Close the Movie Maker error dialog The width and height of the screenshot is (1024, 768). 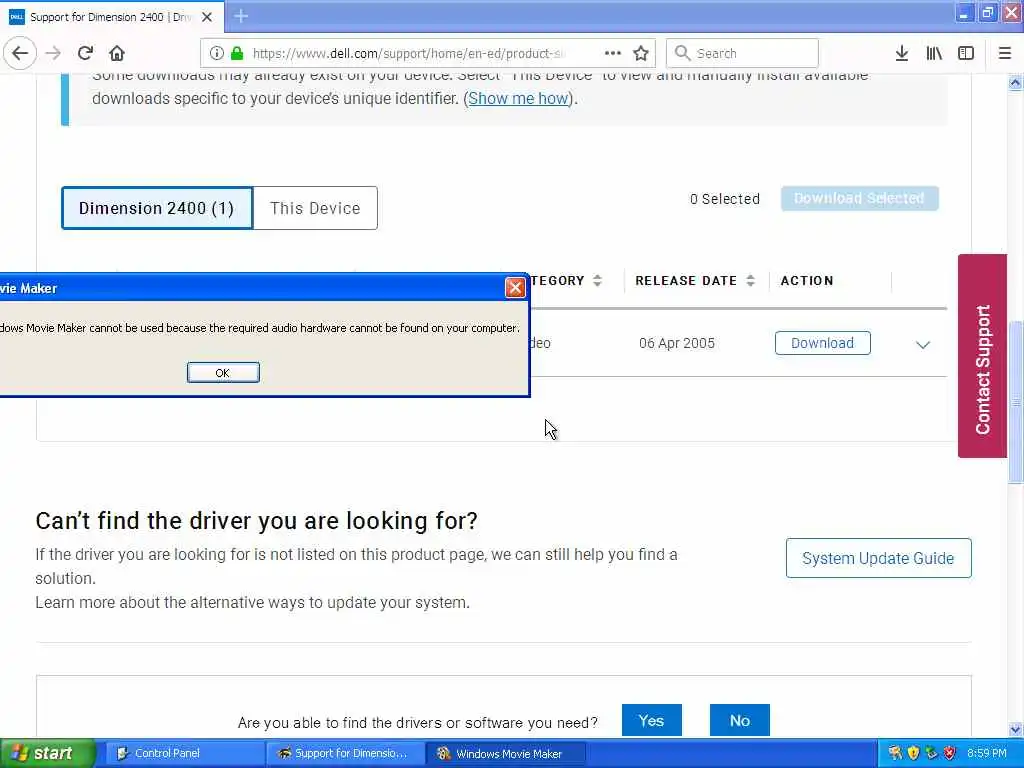515,287
